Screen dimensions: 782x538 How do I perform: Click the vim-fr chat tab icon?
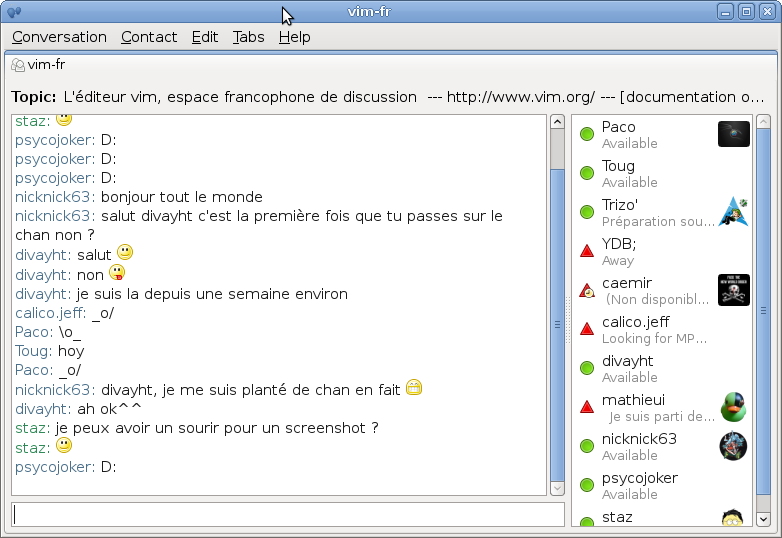point(18,65)
